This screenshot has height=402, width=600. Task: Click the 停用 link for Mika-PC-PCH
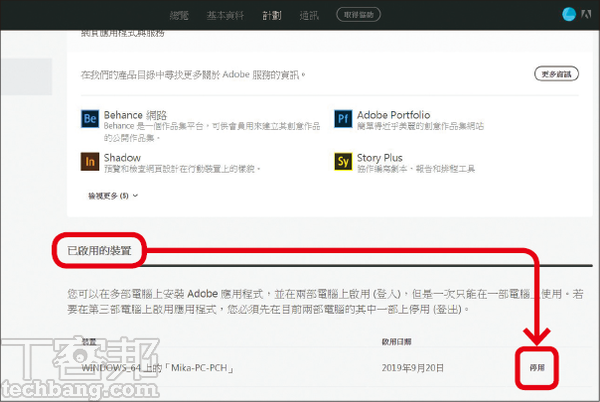click(x=537, y=368)
